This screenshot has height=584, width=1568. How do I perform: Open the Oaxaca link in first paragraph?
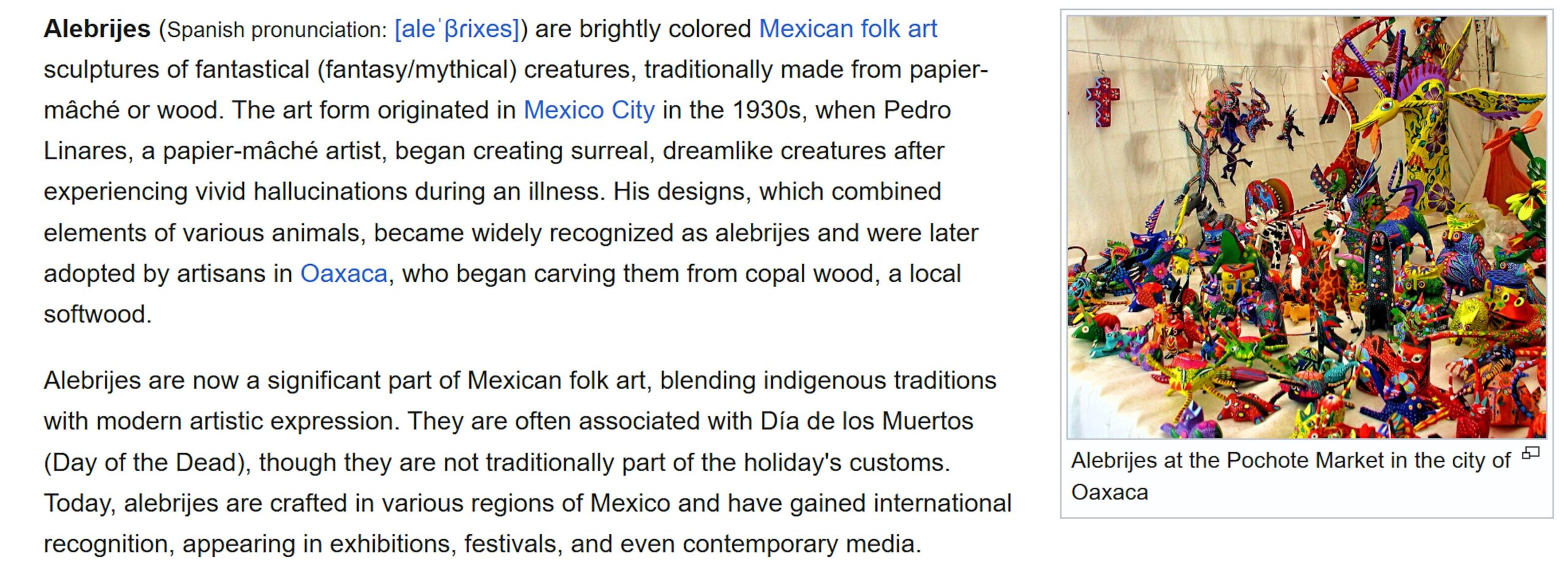tap(344, 273)
